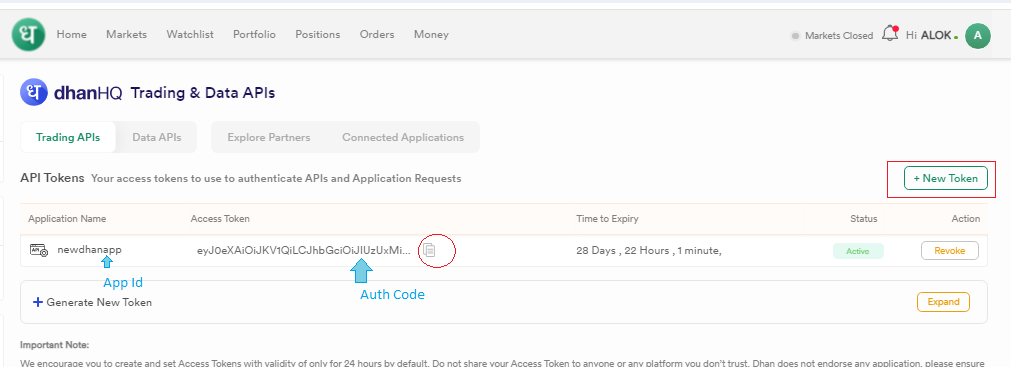Click the Markets Closed status indicator
1011x367 pixels.
(832, 35)
